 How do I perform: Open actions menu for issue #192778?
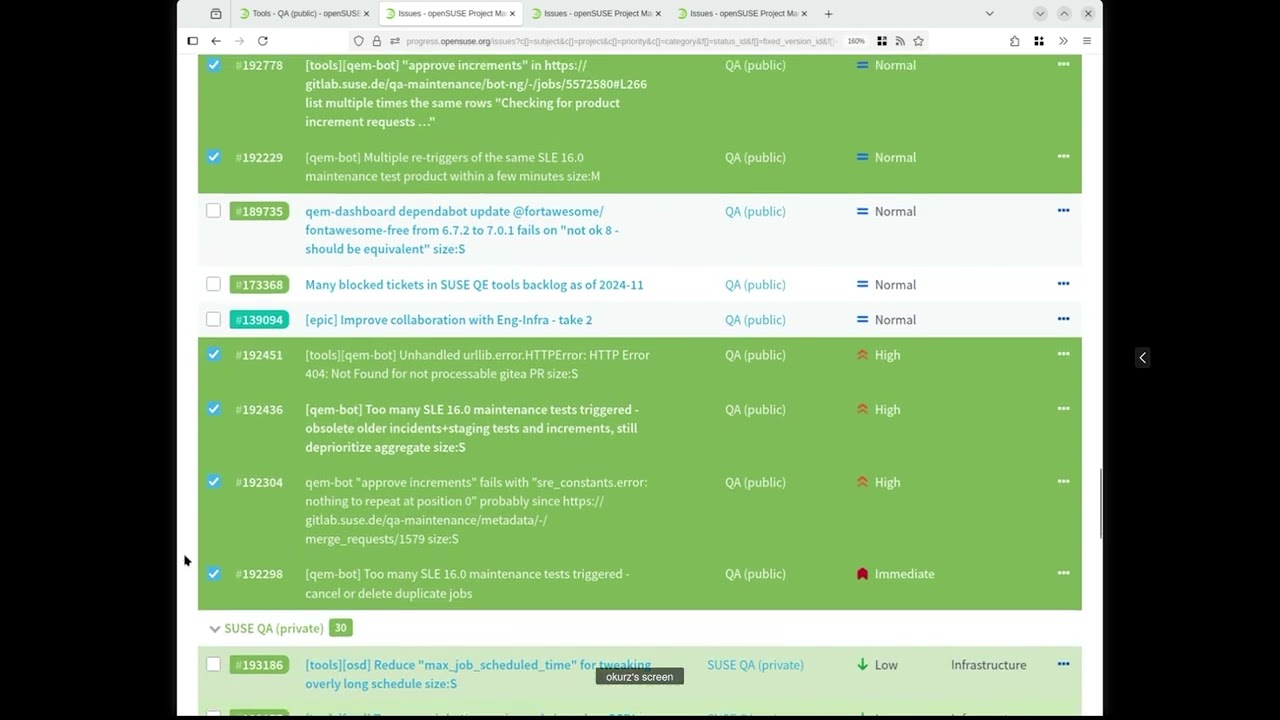[x=1063, y=64]
